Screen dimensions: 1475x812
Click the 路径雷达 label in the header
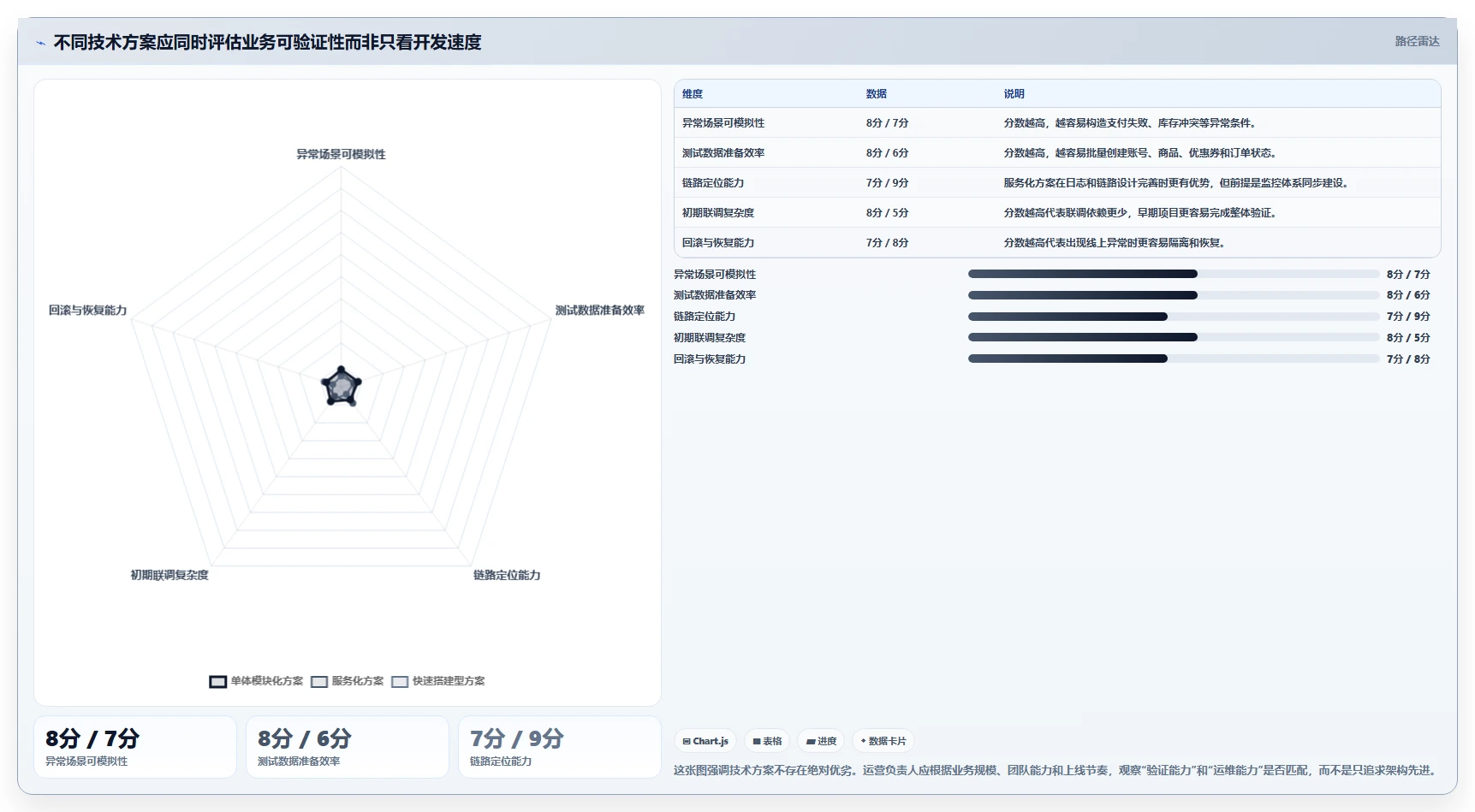click(x=1417, y=41)
